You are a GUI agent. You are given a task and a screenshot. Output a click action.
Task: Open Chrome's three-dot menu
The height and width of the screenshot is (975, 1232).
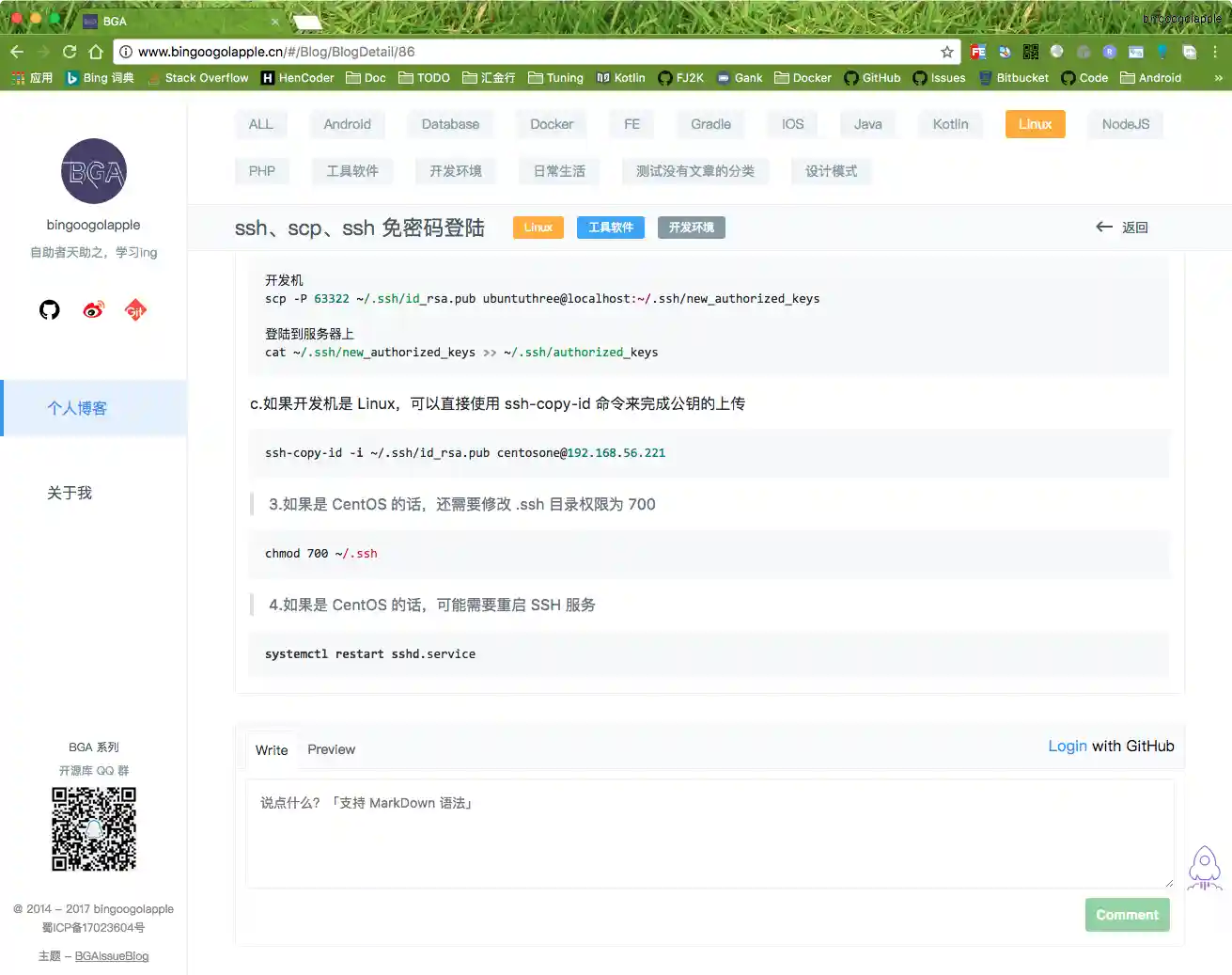coord(1217,51)
